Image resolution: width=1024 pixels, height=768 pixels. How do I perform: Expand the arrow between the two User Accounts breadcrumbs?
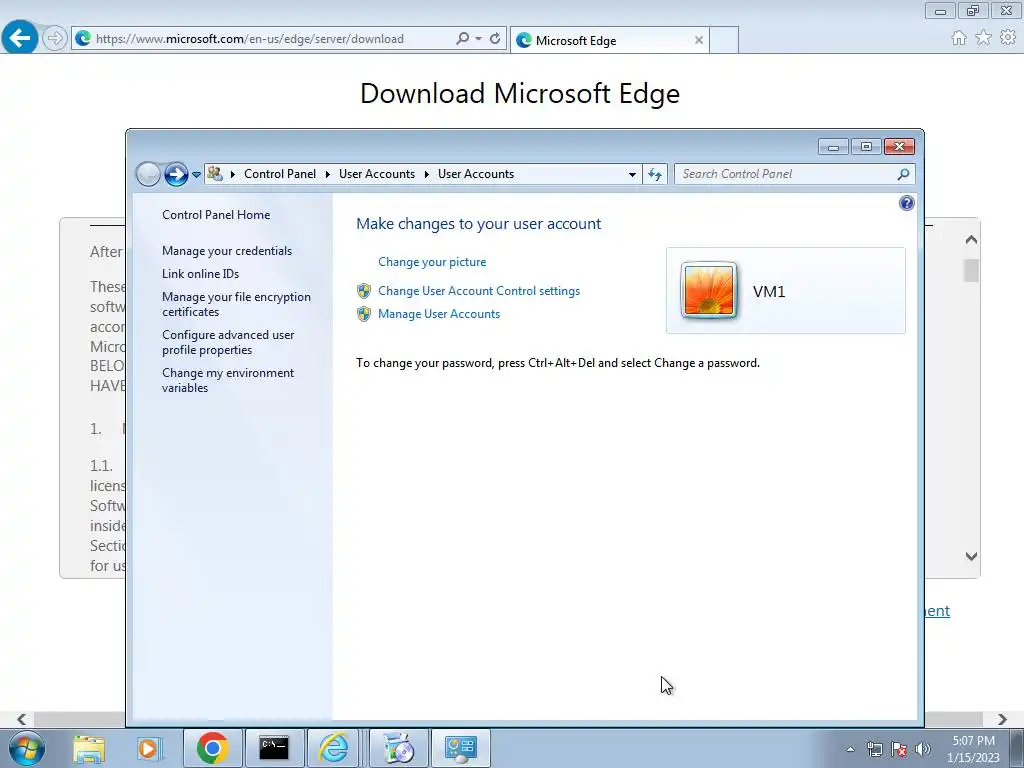click(426, 174)
